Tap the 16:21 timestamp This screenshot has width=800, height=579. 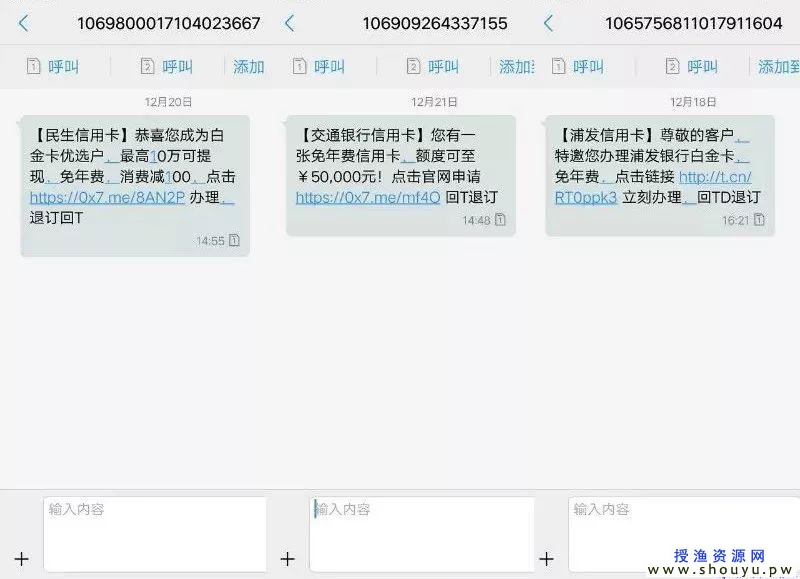735,220
